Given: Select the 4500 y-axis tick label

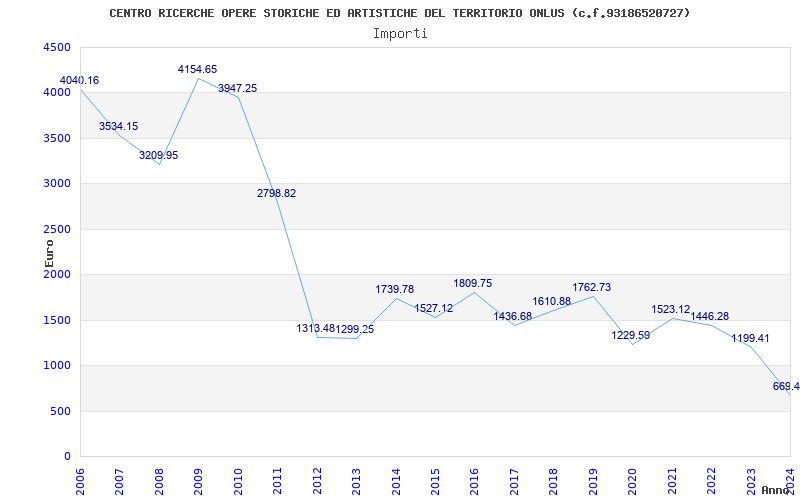Looking at the screenshot, I should pyautogui.click(x=57, y=47).
